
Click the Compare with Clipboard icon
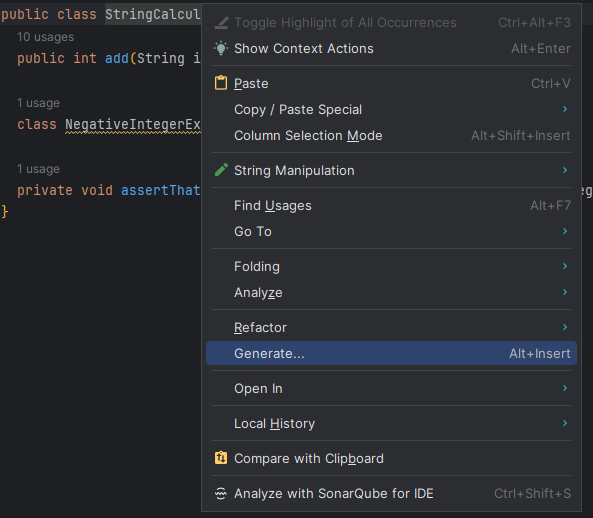point(221,458)
